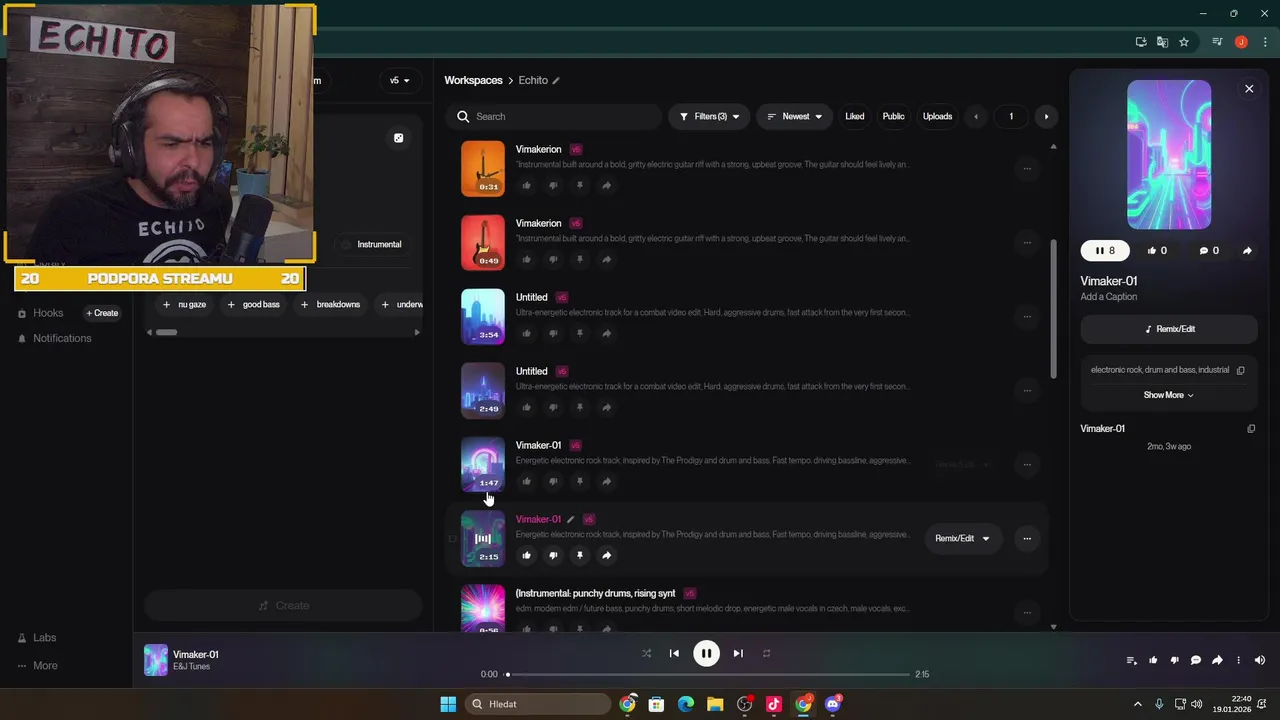Like the first Vimakerion track (0:31)
The height and width of the screenshot is (720, 1280).
526,185
